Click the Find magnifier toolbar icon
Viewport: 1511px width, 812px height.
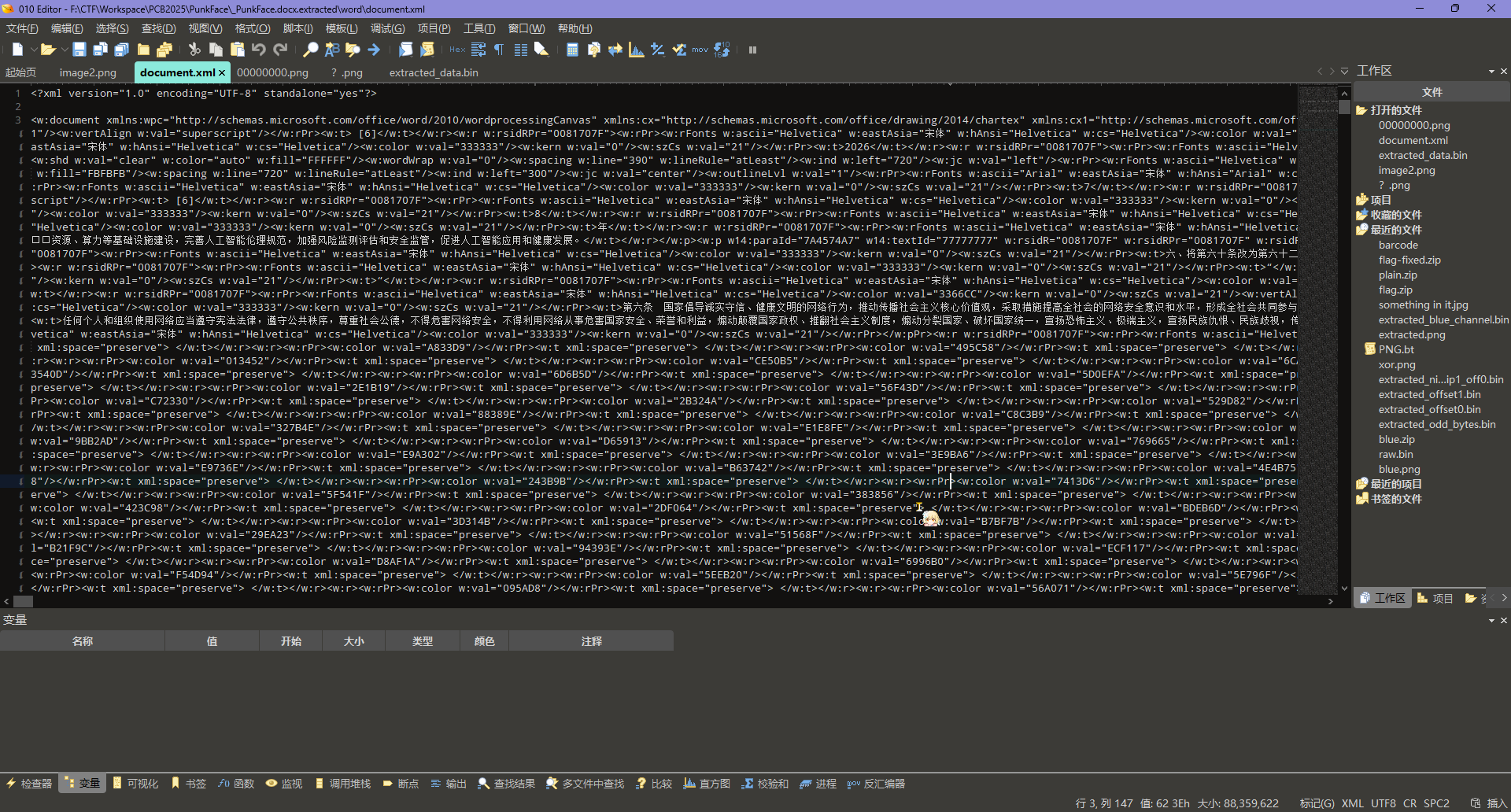[311, 50]
